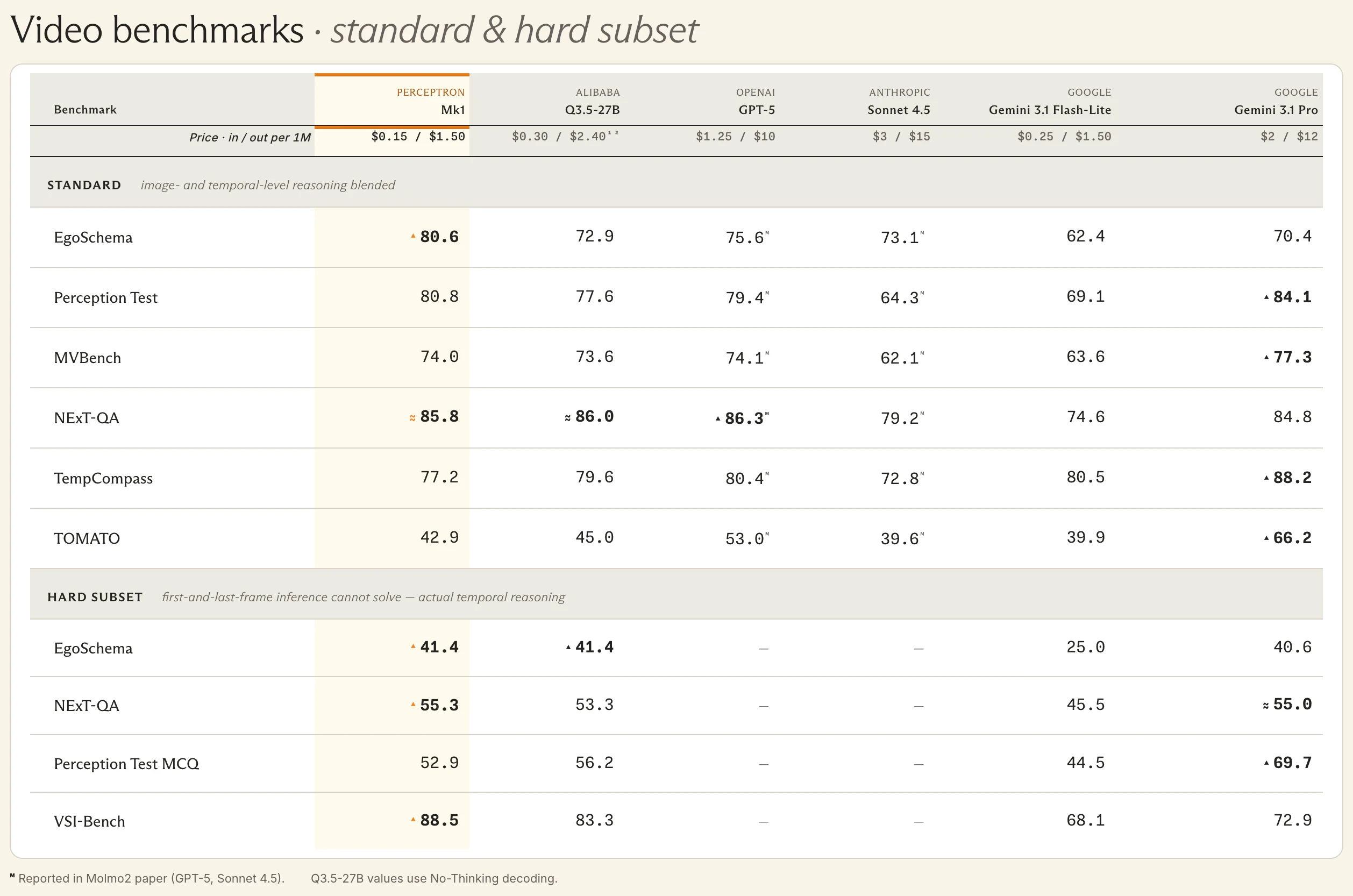Click Mk1's TempCompass score 77.2

pyautogui.click(x=439, y=477)
